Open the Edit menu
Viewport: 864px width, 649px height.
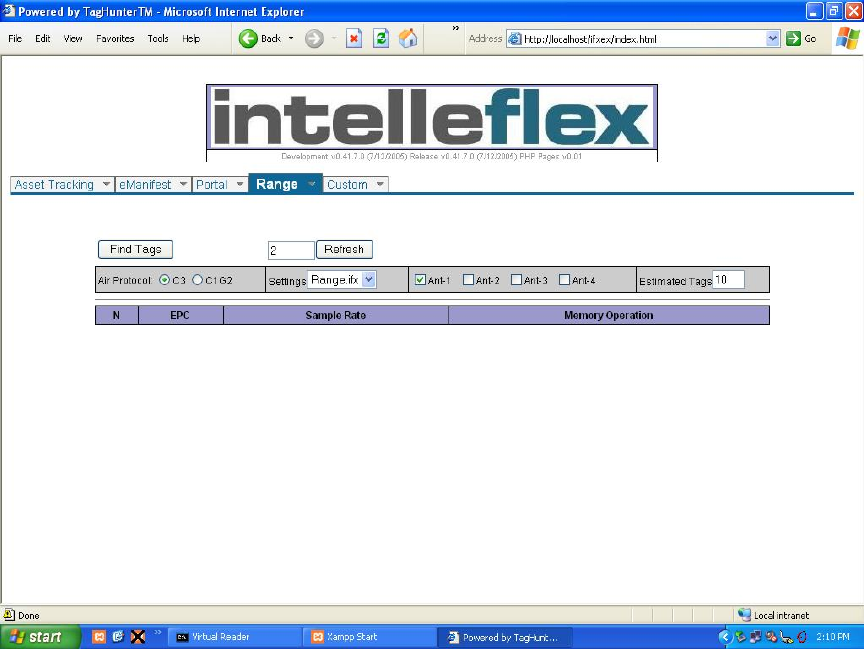coord(42,39)
